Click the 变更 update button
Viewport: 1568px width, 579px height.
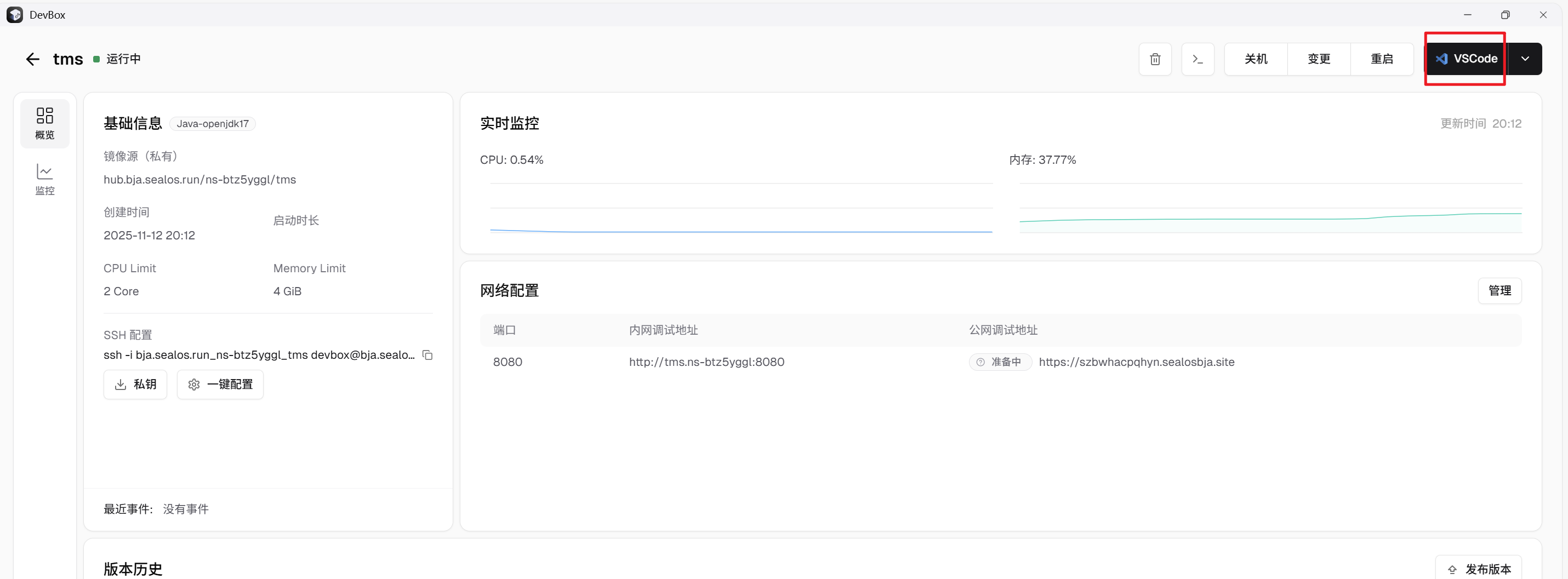point(1319,59)
